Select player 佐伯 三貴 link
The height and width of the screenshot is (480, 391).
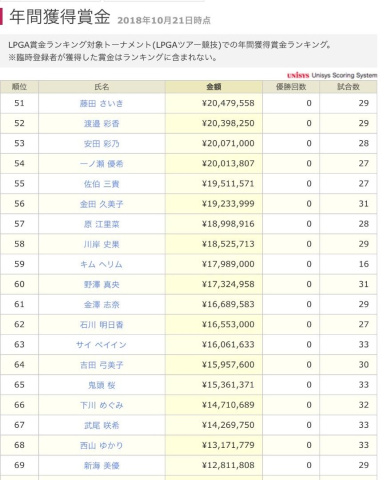click(101, 184)
